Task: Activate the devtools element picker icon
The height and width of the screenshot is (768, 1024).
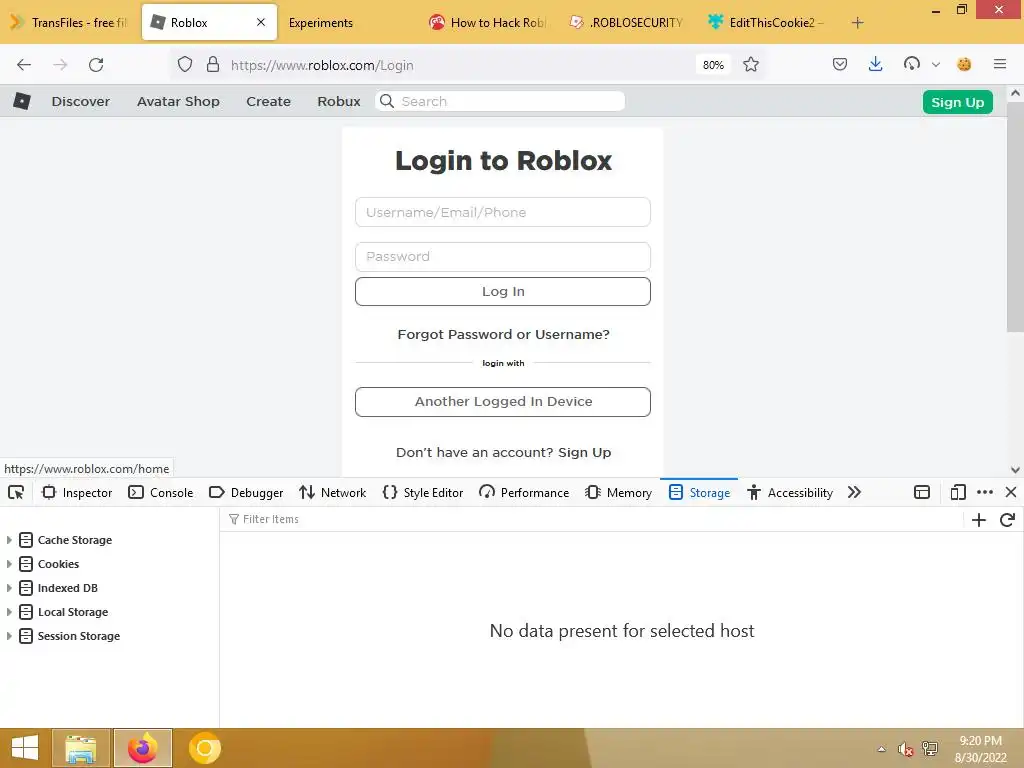Action: click(x=16, y=492)
